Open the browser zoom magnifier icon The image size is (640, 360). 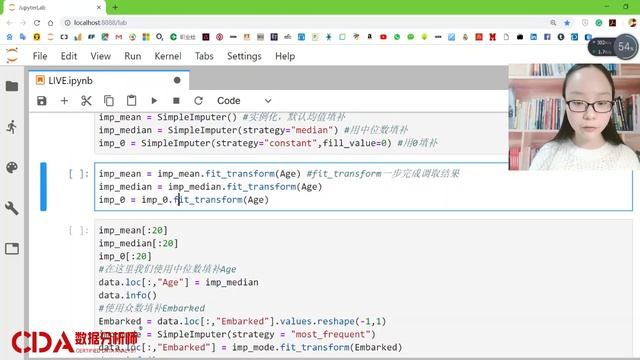pyautogui.click(x=553, y=23)
